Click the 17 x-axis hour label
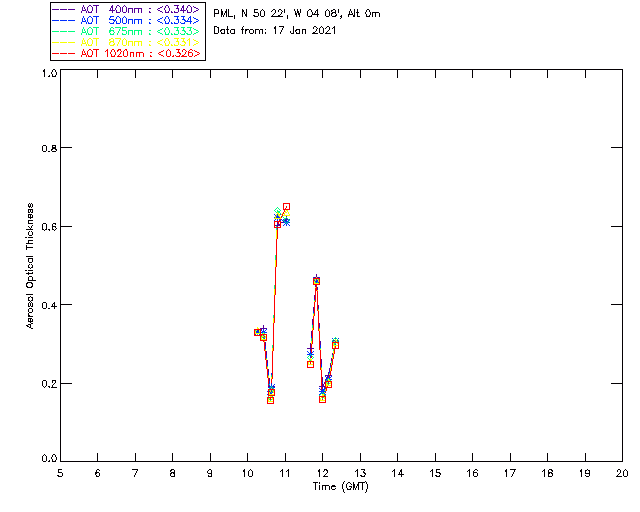 click(x=510, y=473)
